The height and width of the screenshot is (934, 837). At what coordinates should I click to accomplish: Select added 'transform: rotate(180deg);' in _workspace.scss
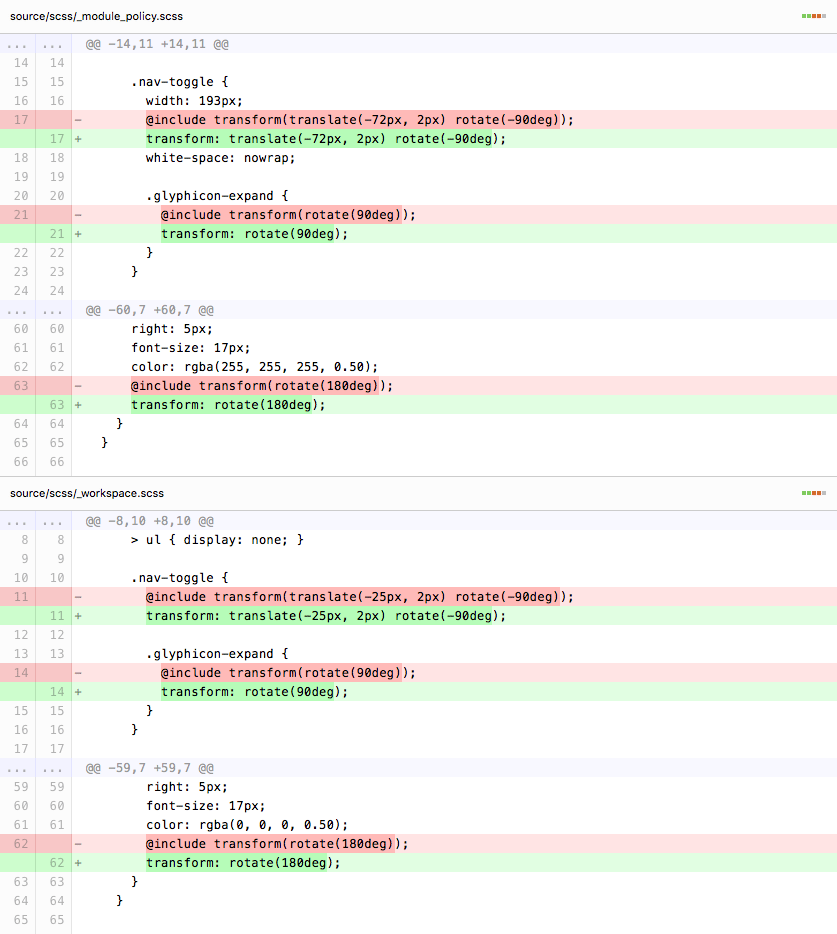click(x=243, y=863)
